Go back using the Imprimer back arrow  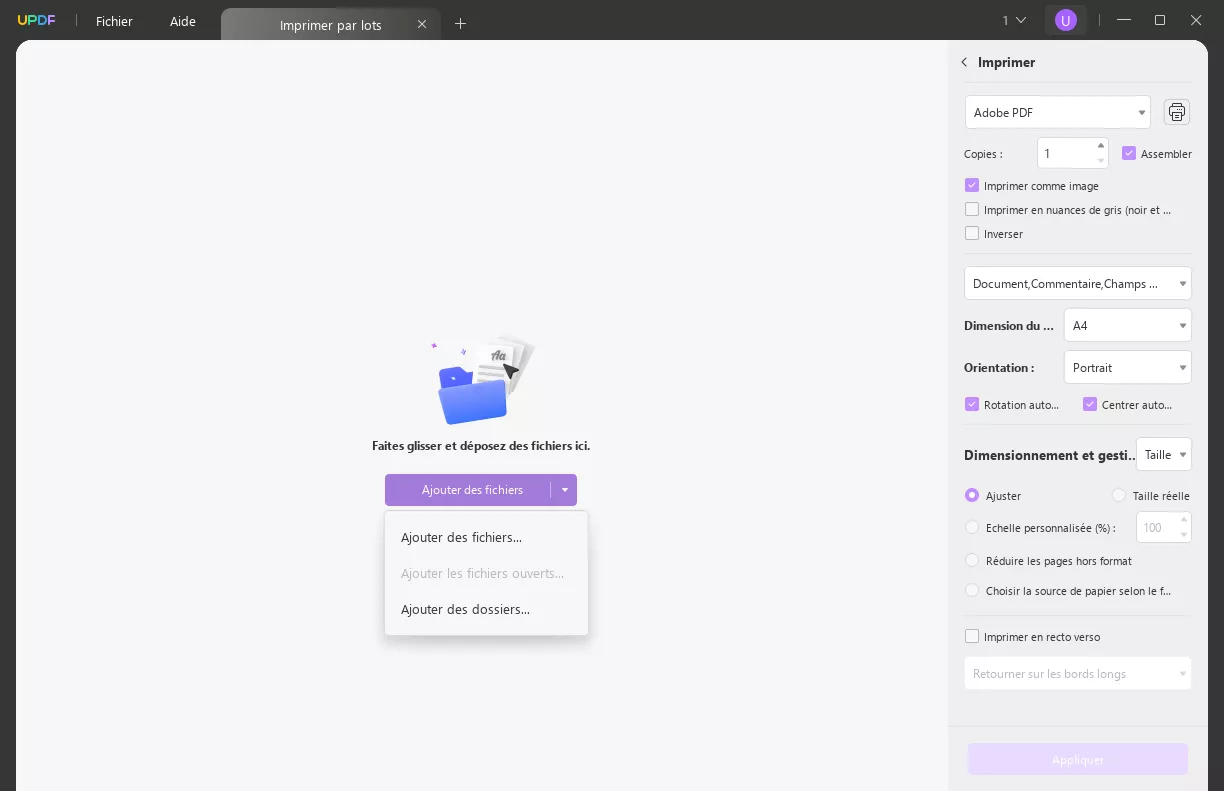(x=963, y=62)
